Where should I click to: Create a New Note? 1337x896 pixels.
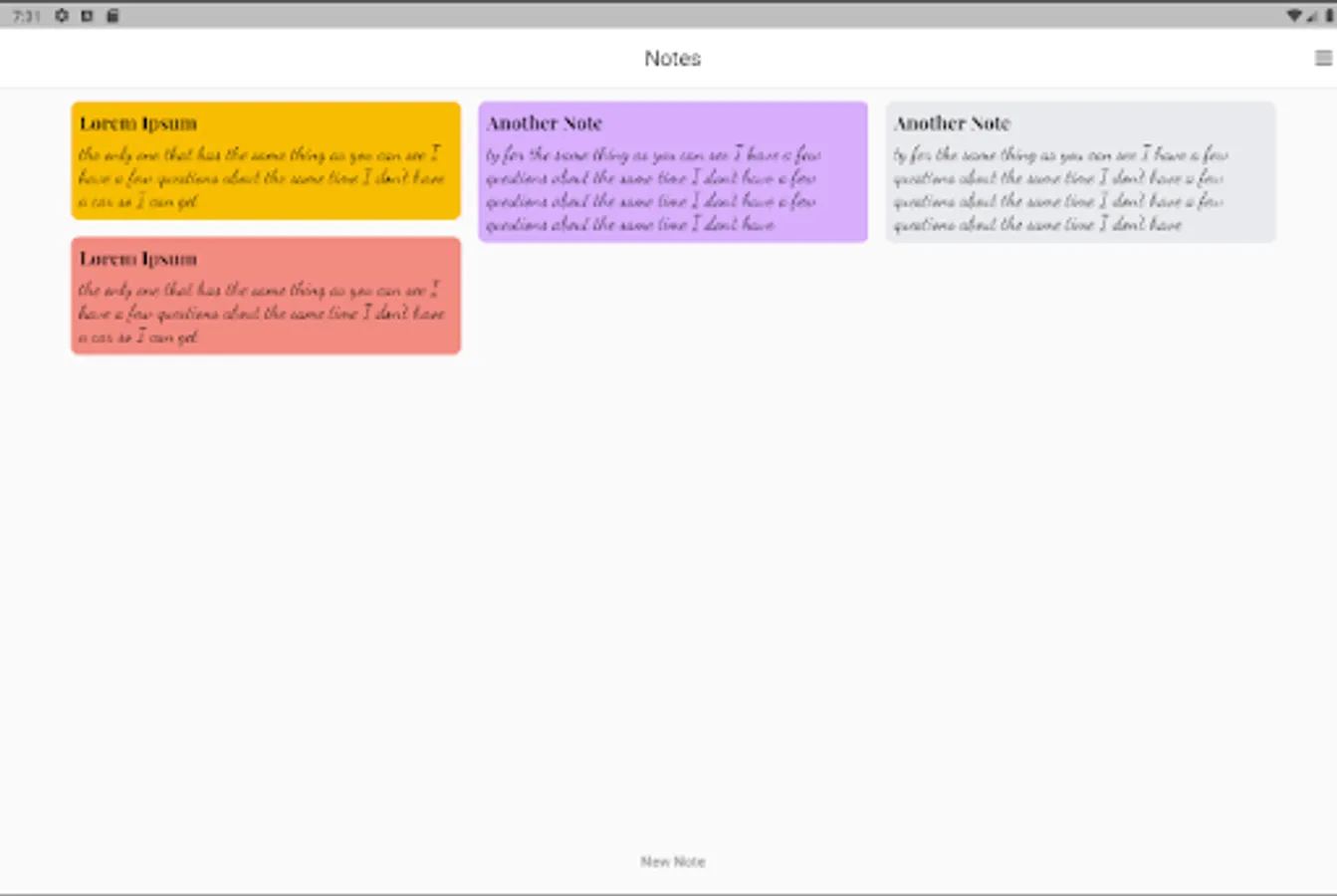point(673,861)
